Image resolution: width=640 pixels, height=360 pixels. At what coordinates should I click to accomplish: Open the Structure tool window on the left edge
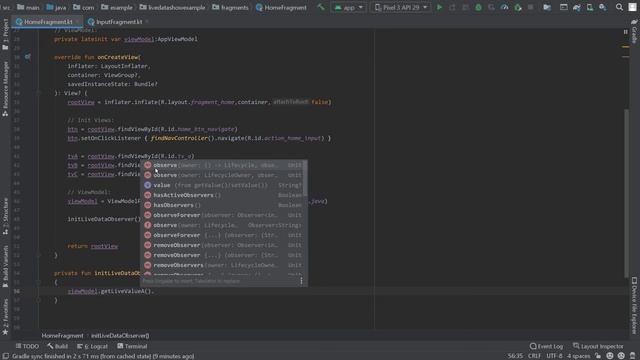[x=5, y=216]
